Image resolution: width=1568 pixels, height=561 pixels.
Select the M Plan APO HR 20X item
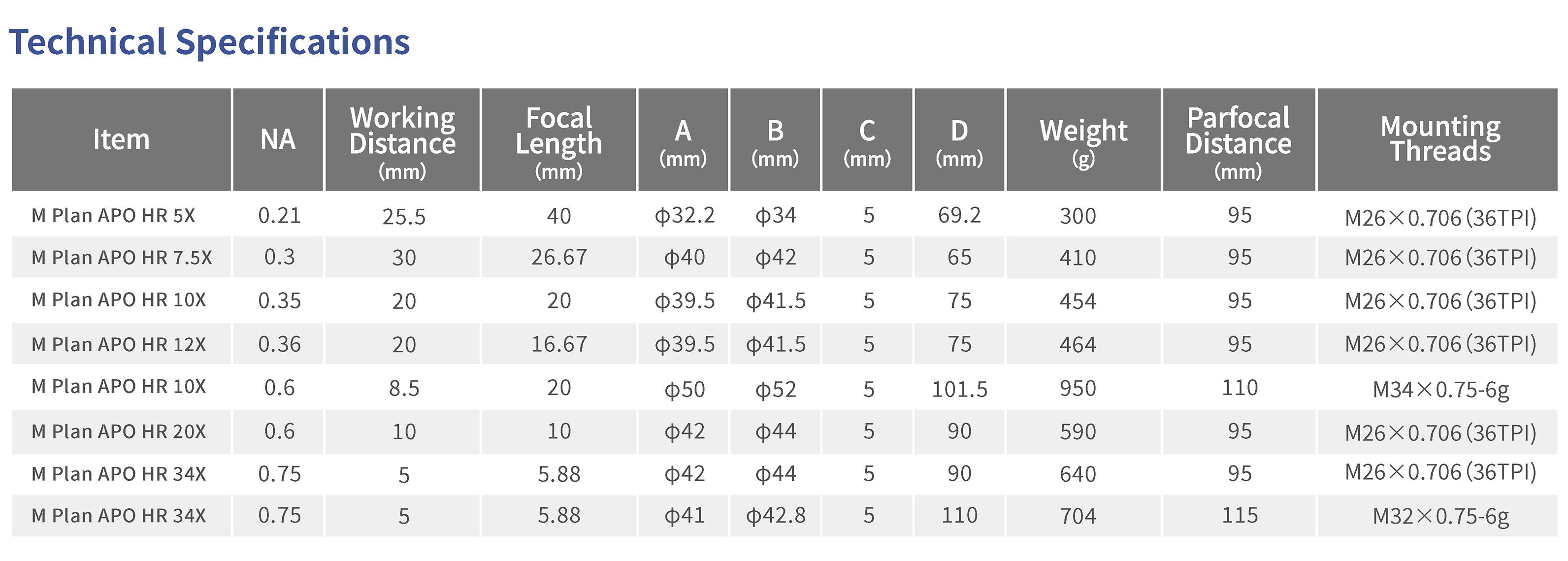[119, 431]
